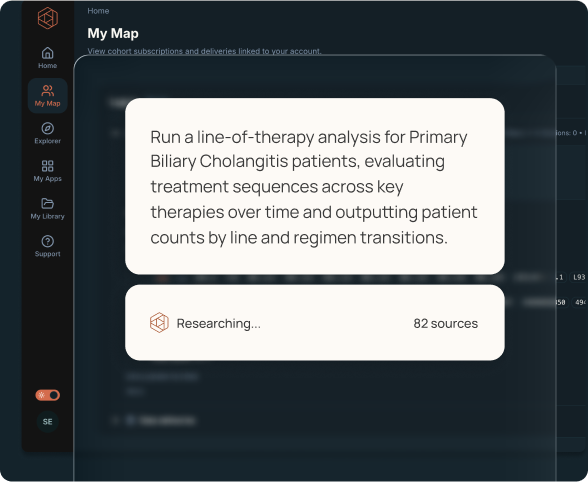Click the Researching status text

coord(219,323)
